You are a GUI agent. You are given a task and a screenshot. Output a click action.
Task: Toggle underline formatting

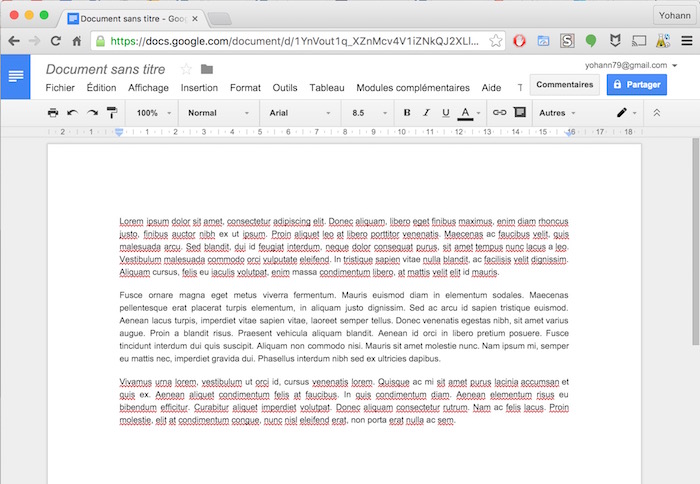[x=445, y=113]
